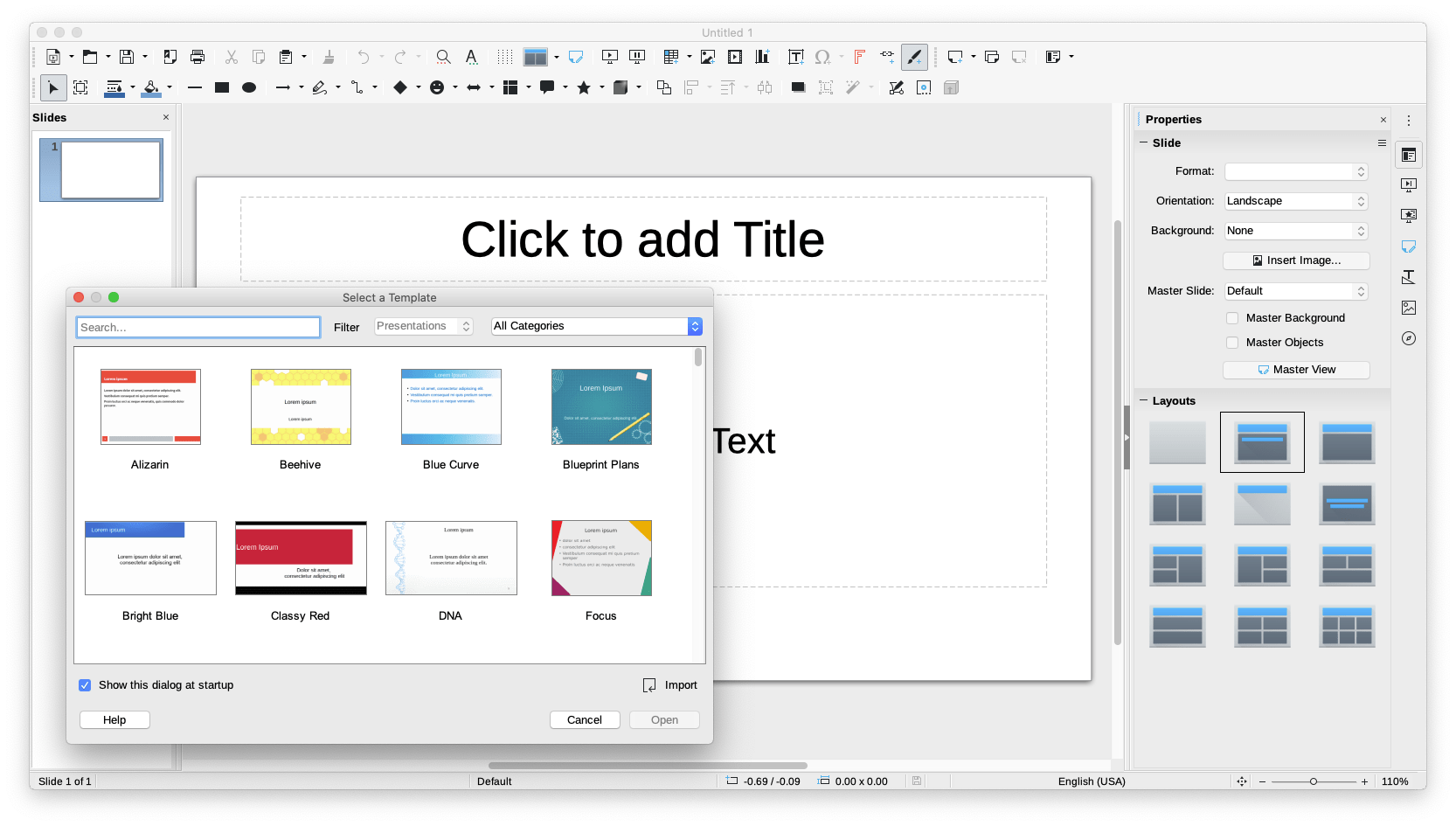Select slide 1 thumbnail in Slides panel
This screenshot has width=1456, height=826.
(x=101, y=170)
